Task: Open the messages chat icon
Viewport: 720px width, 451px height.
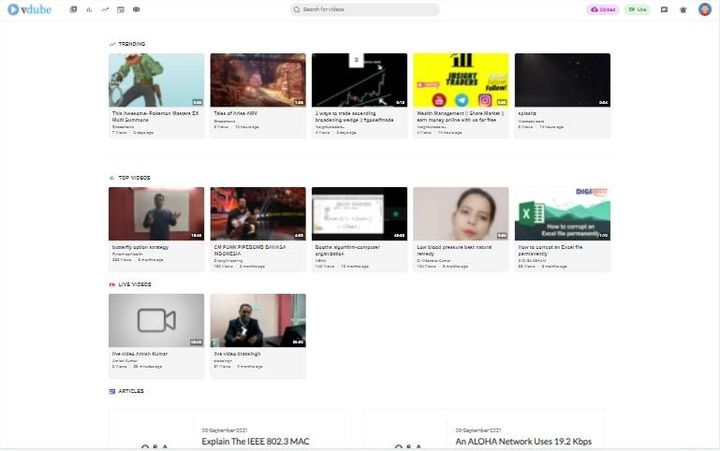Action: (664, 10)
